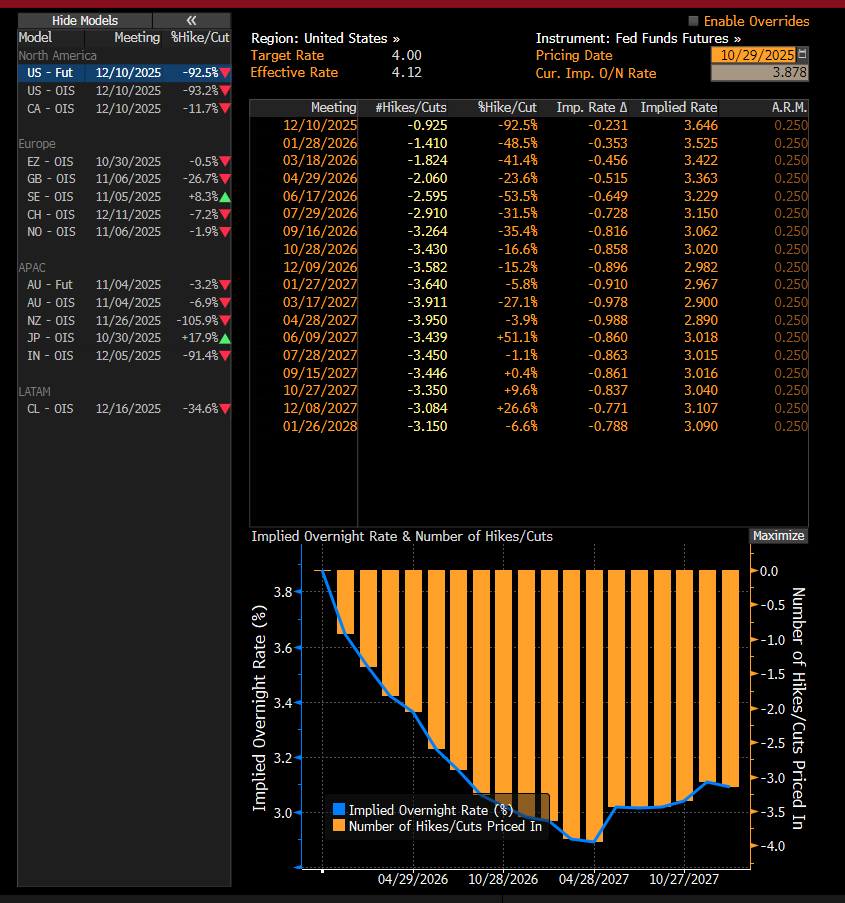The image size is (845, 903).
Task: Click the +51.1% hike/cut value
Action: coord(517,337)
